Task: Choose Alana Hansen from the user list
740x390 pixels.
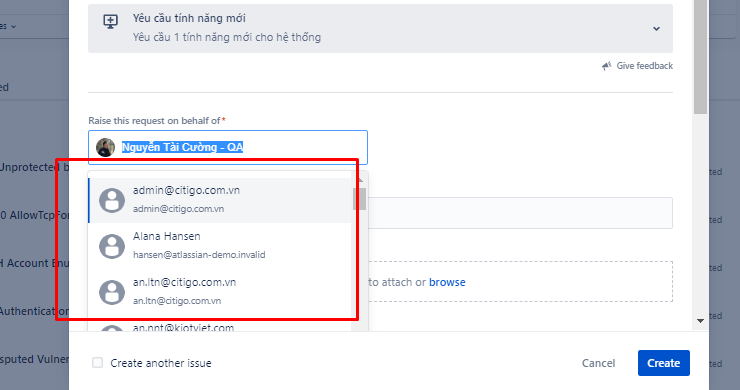Action: pos(220,246)
